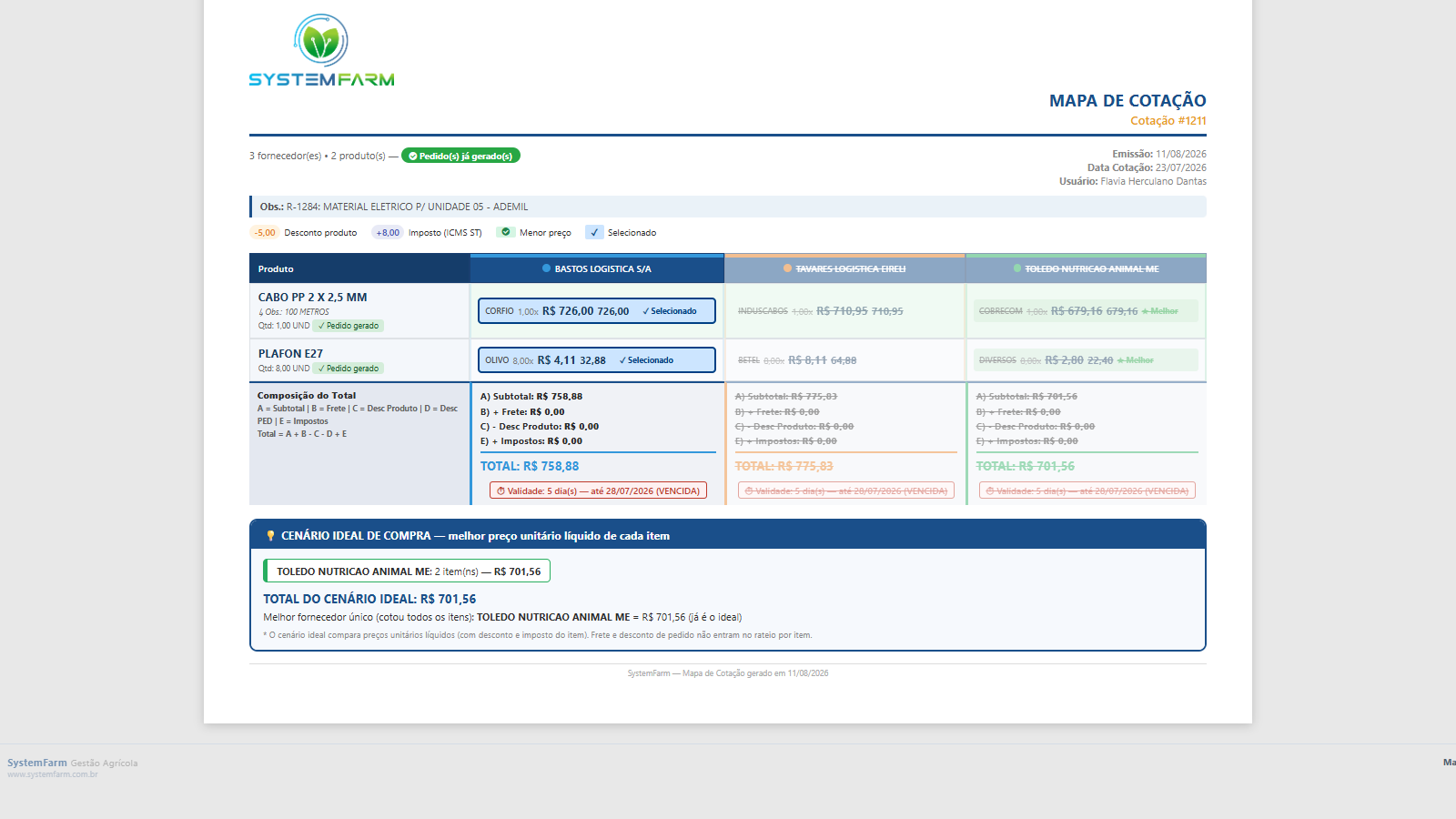Viewport: 1456px width, 819px height.
Task: Click the Produto column header
Action: (359, 268)
